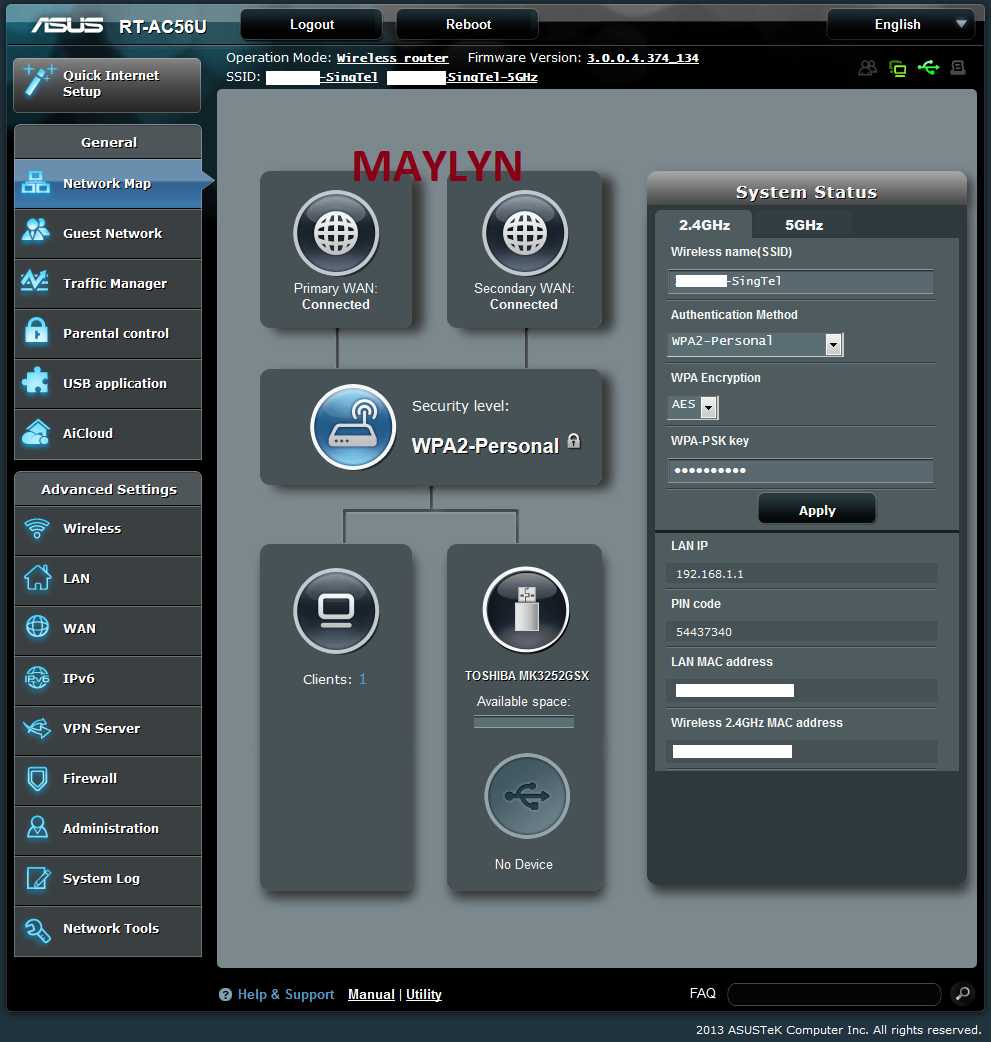Click the Secondary WAN globe icon
Screen dimensions: 991x1042
click(x=524, y=234)
